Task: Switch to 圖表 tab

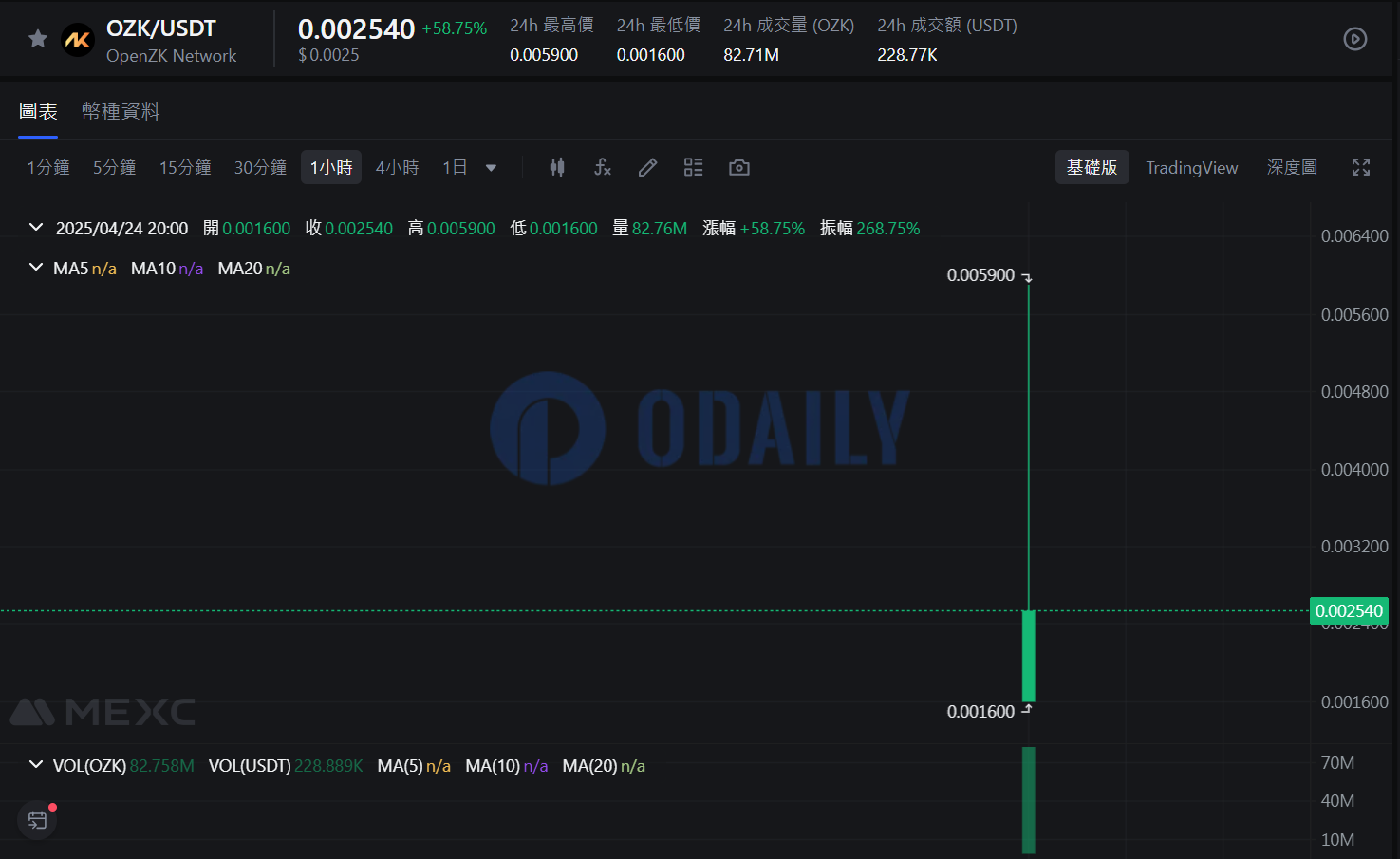Action: [38, 111]
